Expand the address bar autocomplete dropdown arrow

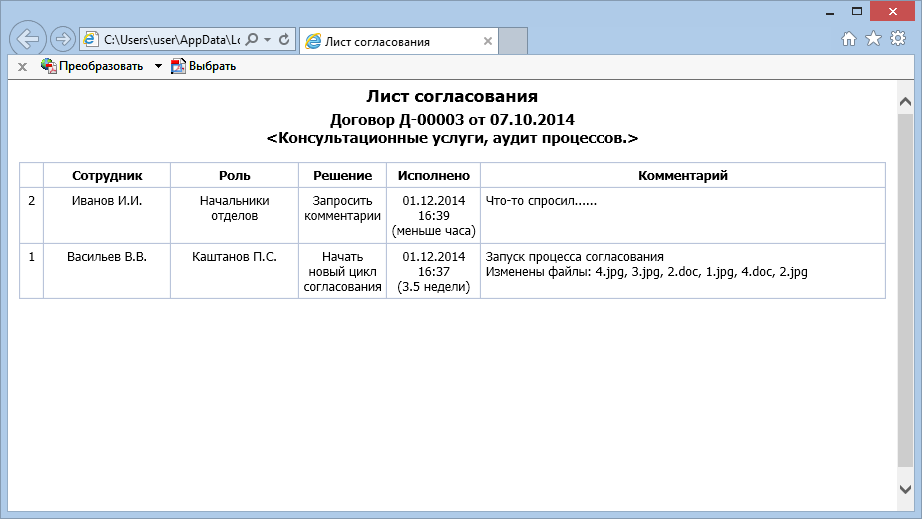267,40
